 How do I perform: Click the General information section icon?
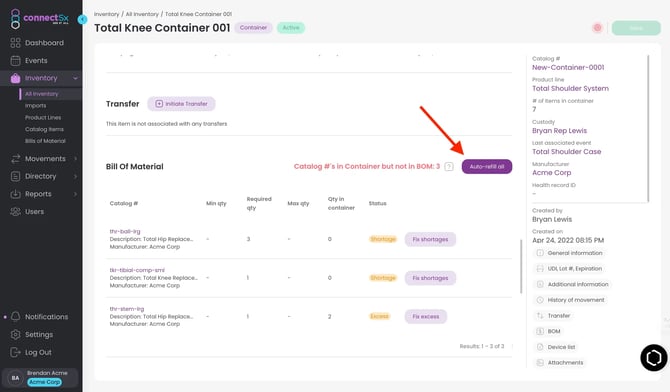coord(540,253)
